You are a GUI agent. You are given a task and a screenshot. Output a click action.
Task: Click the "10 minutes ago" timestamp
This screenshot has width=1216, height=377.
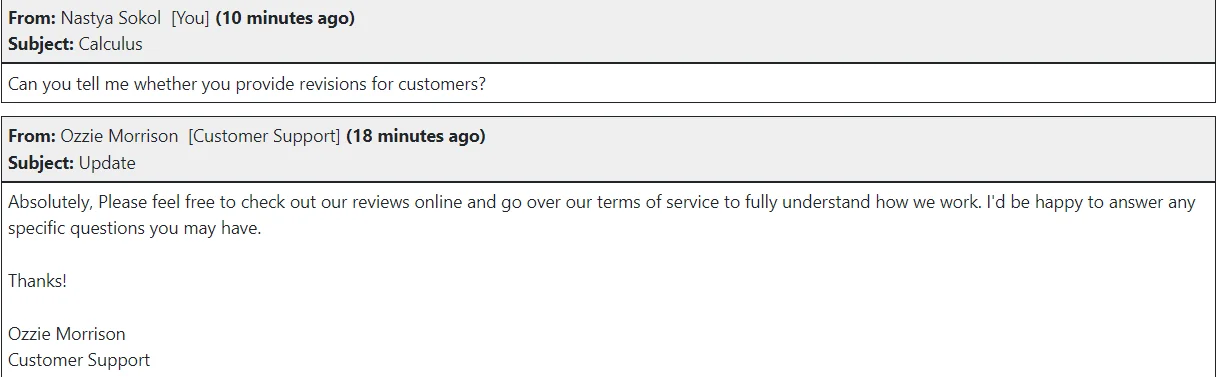pos(285,18)
